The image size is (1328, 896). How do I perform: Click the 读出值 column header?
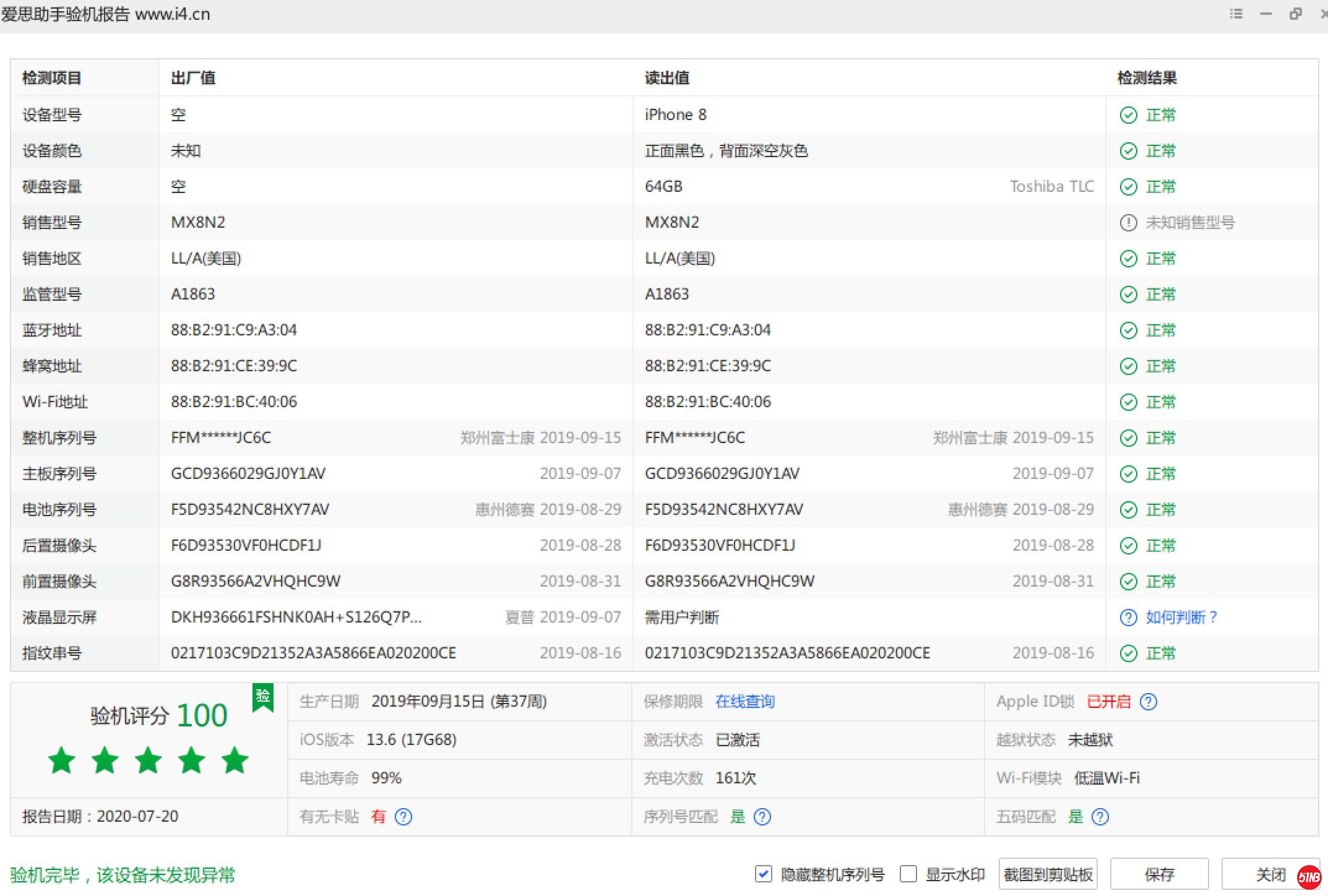[x=667, y=78]
